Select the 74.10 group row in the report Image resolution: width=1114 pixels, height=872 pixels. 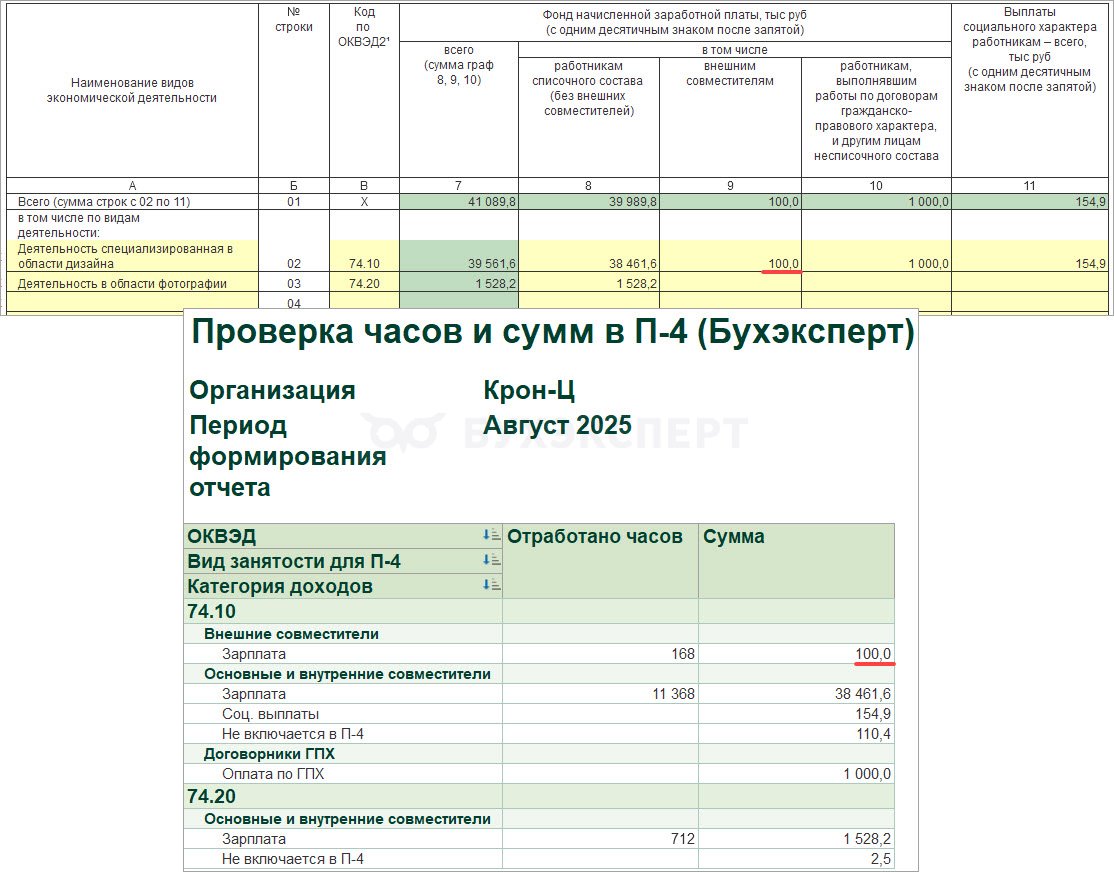(x=539, y=611)
